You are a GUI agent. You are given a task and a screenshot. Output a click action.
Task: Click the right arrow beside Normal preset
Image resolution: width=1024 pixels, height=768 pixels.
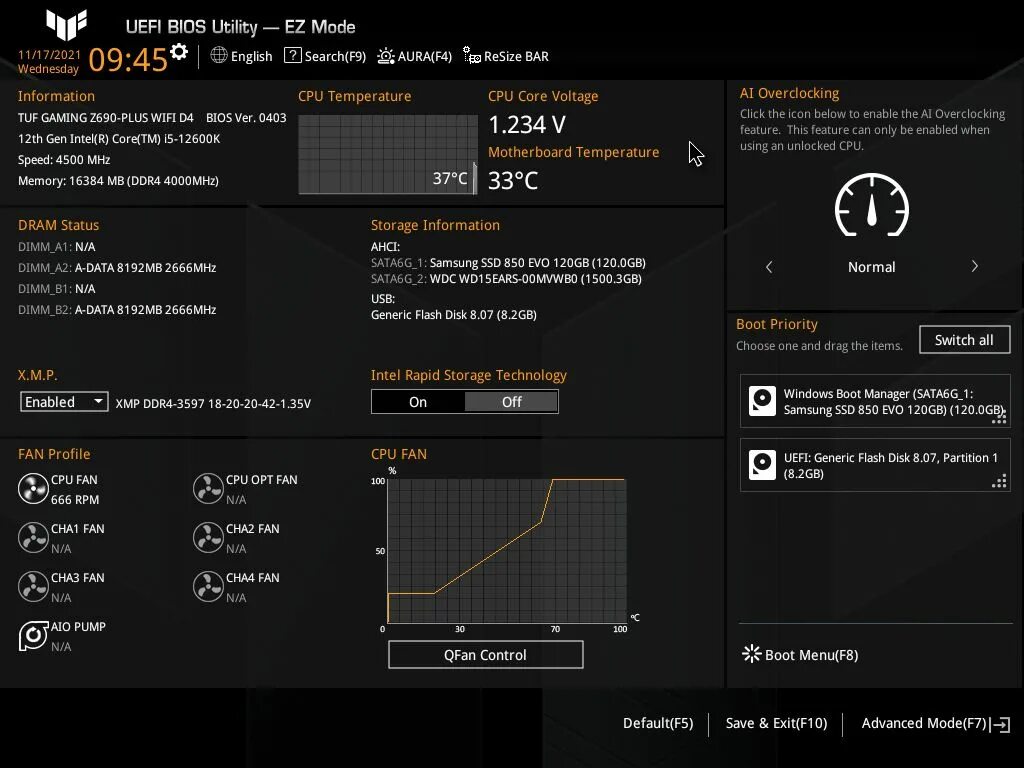coord(974,267)
